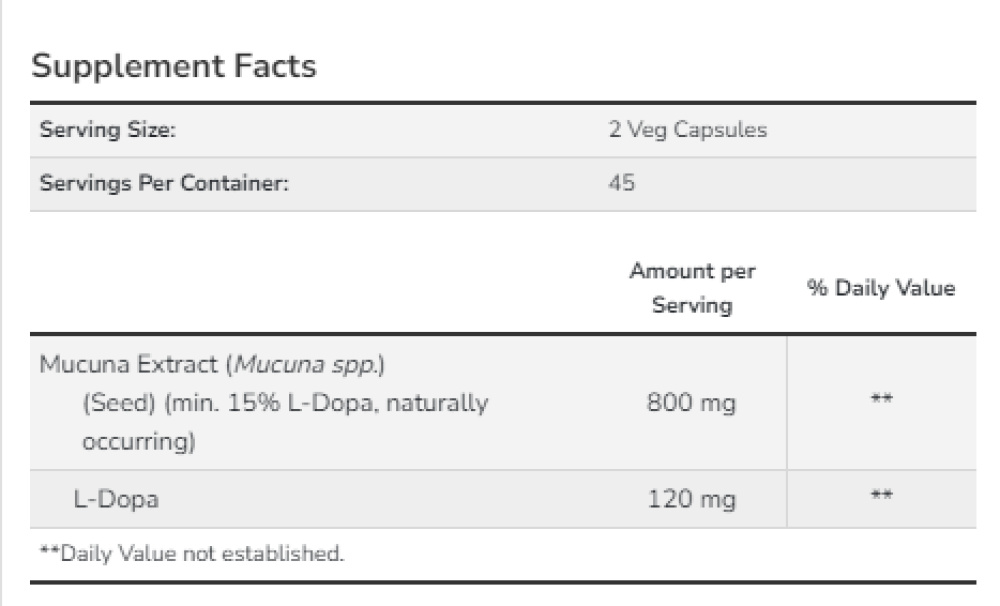1000x606 pixels.
Task: Click the Supplement Facts heading
Action: 174,66
